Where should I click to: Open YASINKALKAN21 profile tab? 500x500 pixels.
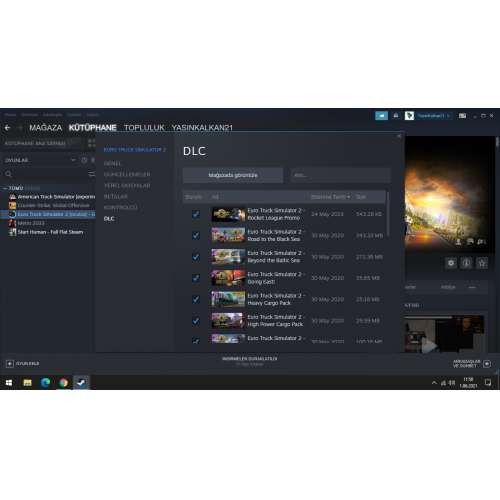coord(202,128)
